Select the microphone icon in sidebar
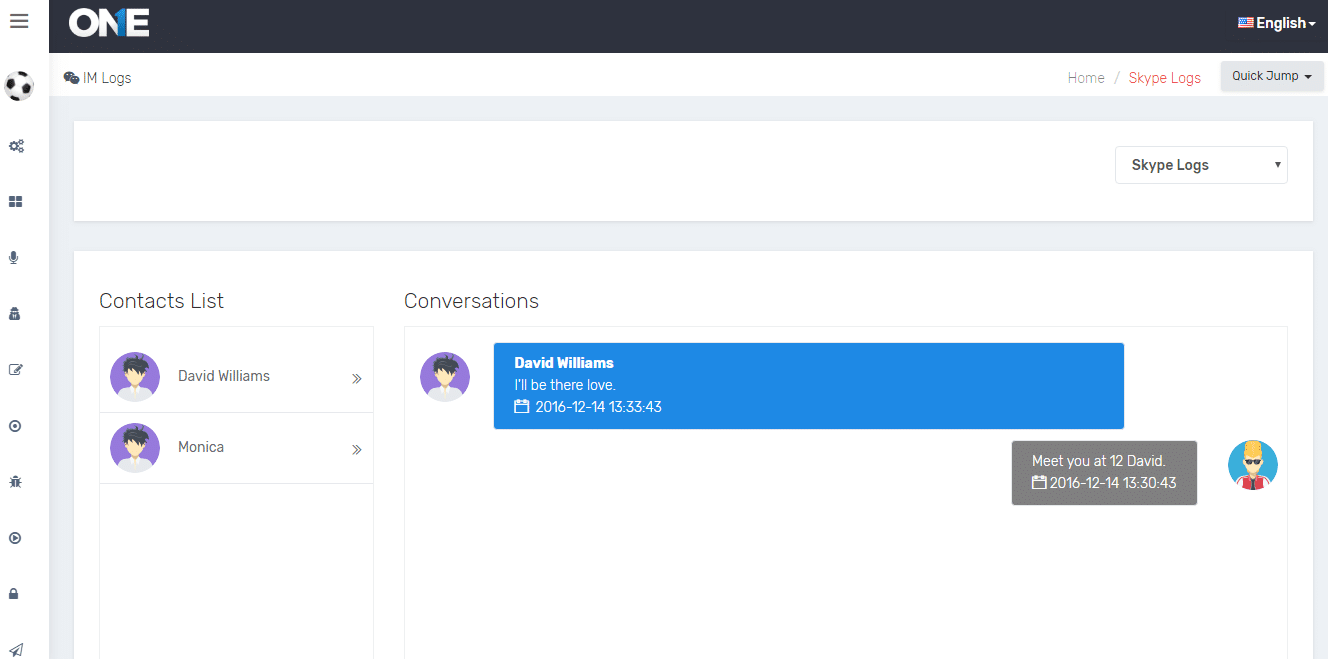This screenshot has height=659, width=1328. (15, 258)
